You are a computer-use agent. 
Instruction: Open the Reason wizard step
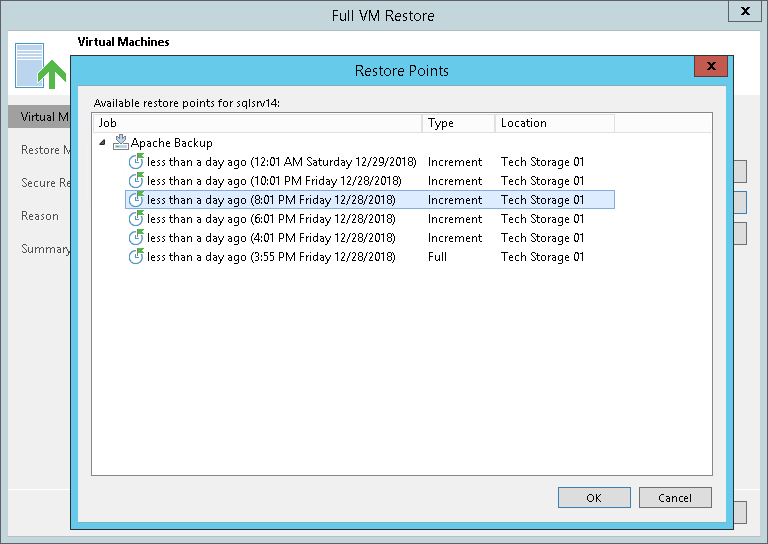40,216
